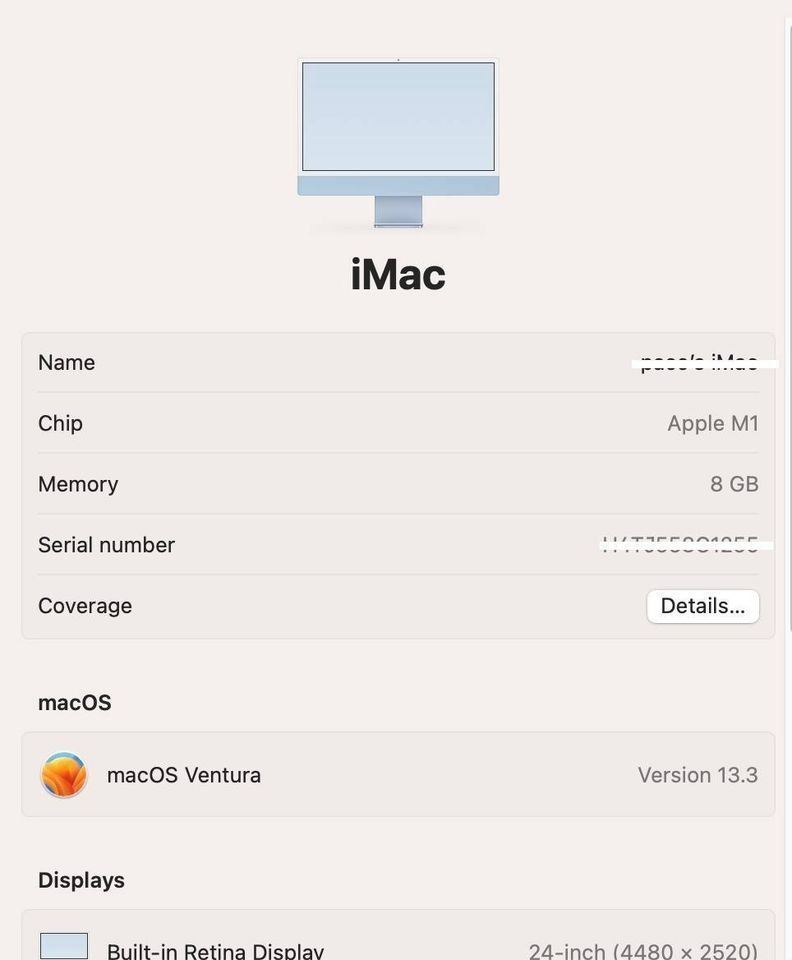Click the Chip label

(61, 423)
